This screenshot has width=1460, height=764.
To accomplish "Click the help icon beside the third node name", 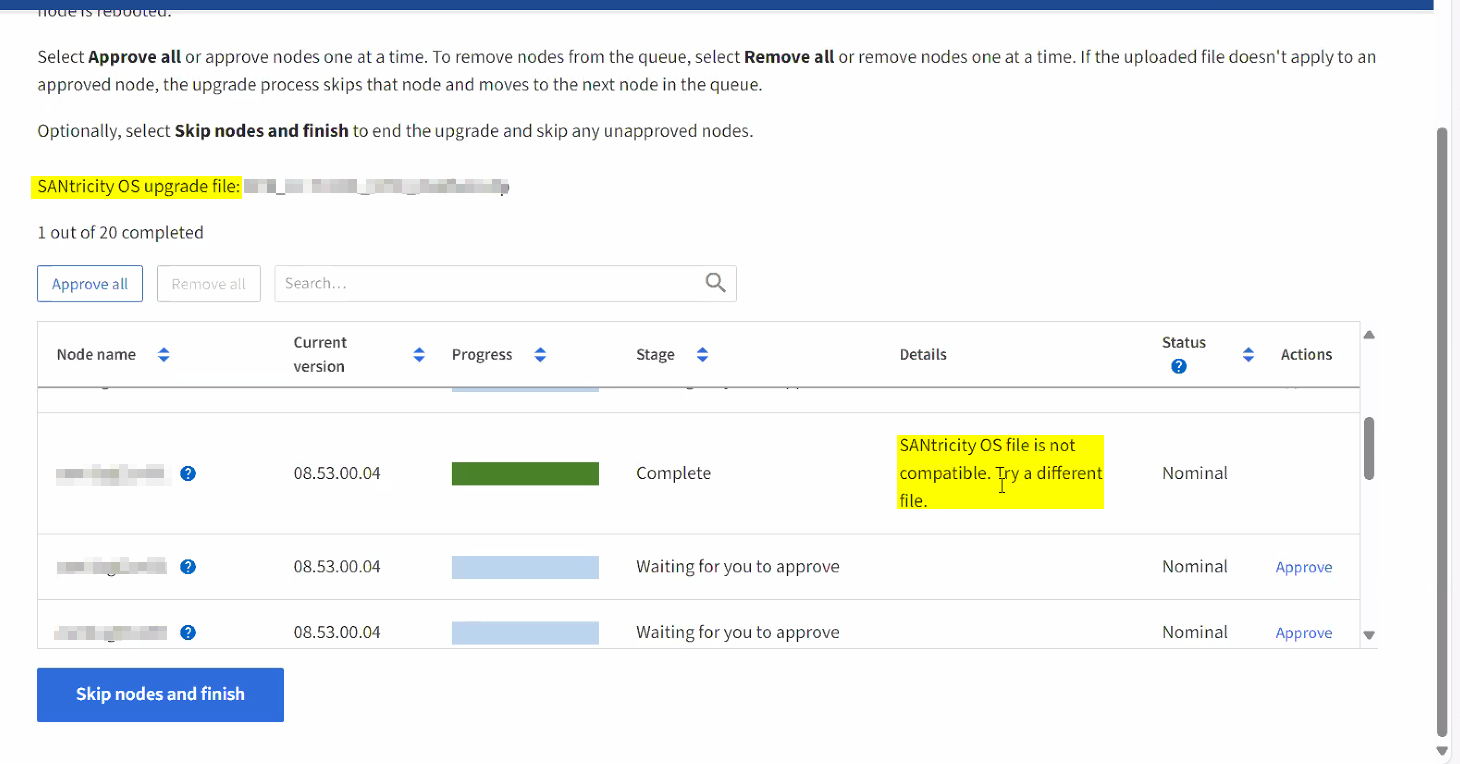I will pos(188,632).
